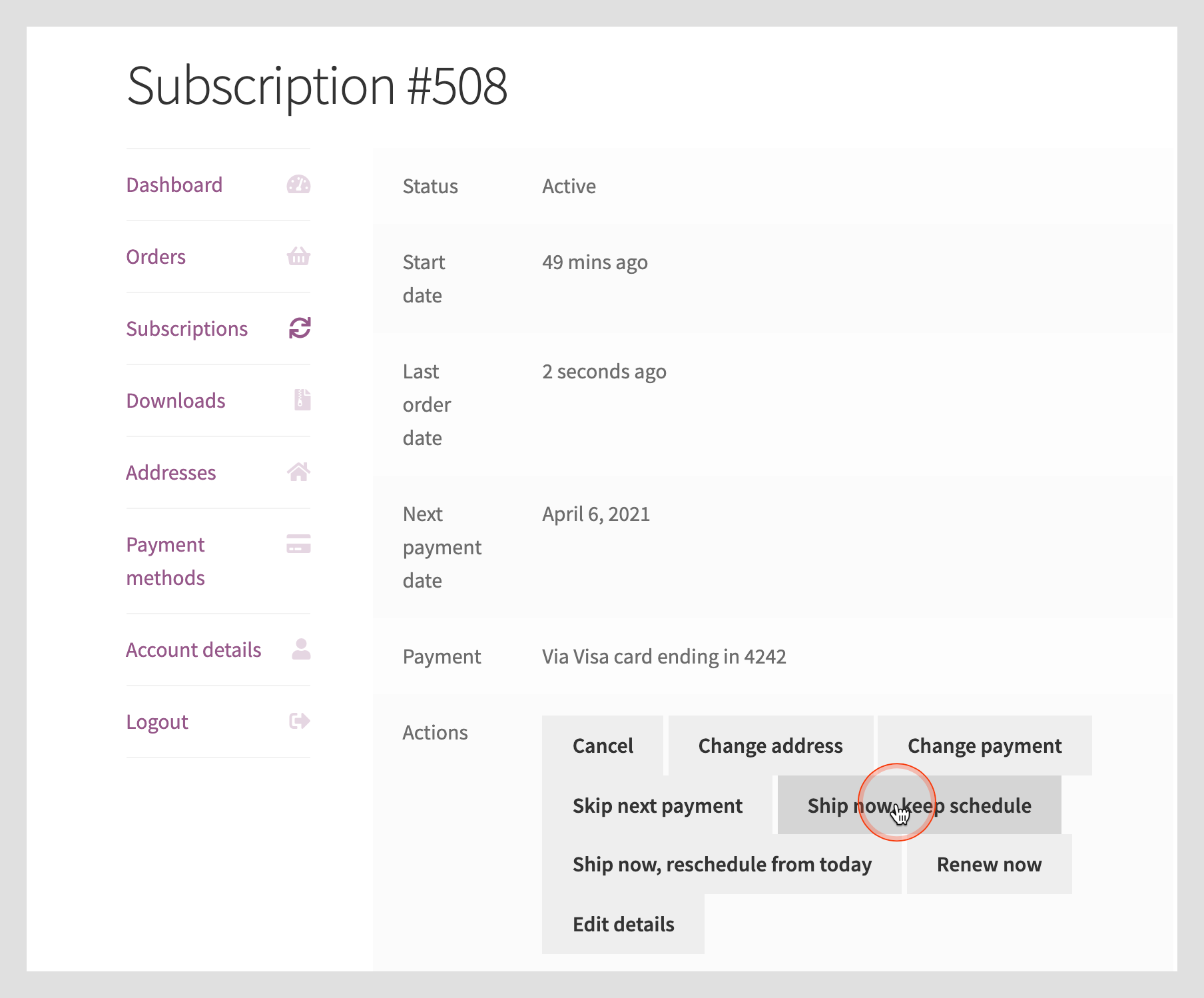Click the Orders basket icon
Screen dimensions: 1204x998
pyautogui.click(x=298, y=256)
